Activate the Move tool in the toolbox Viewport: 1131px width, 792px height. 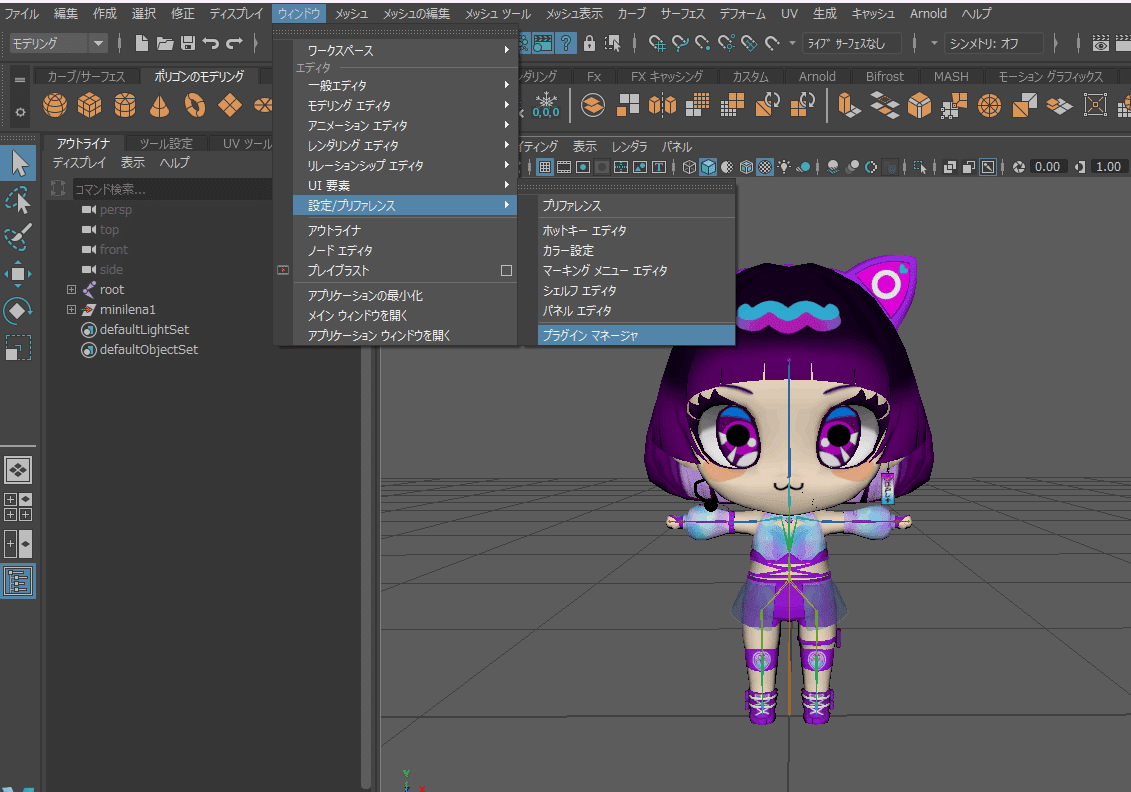[x=19, y=274]
